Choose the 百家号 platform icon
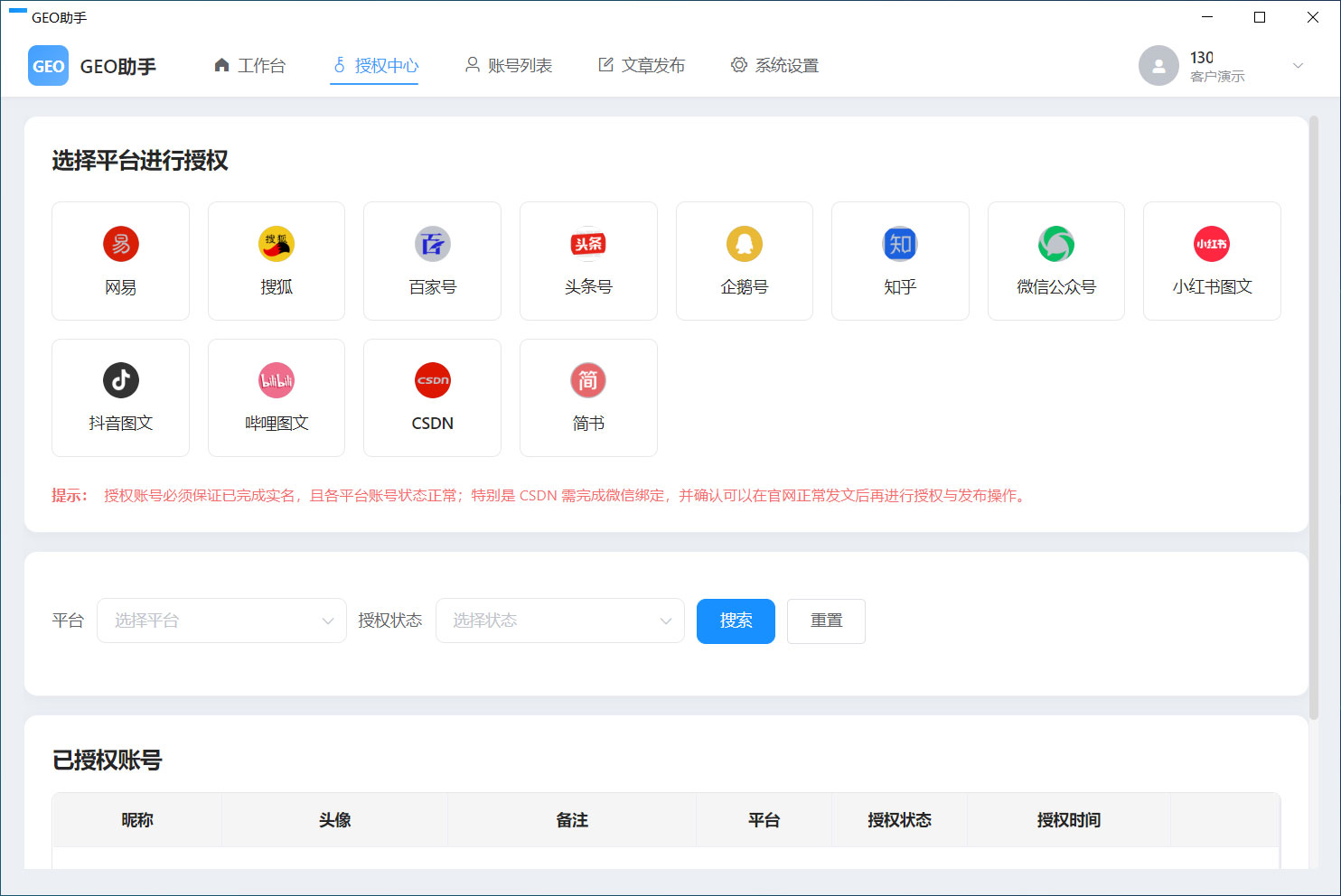Viewport: 1341px width, 896px height. click(433, 244)
